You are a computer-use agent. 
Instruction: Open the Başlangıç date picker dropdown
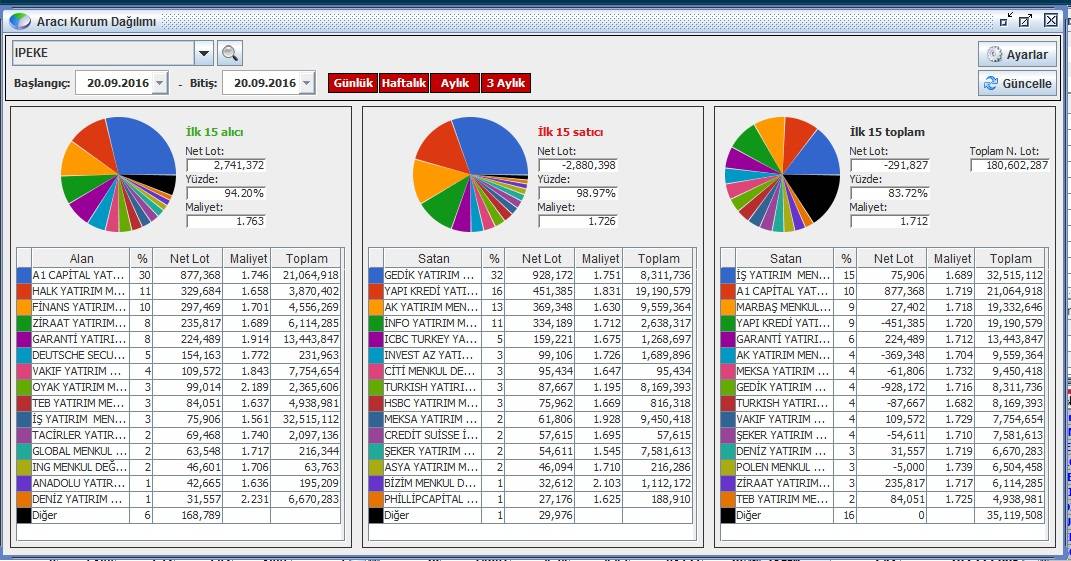pos(160,83)
